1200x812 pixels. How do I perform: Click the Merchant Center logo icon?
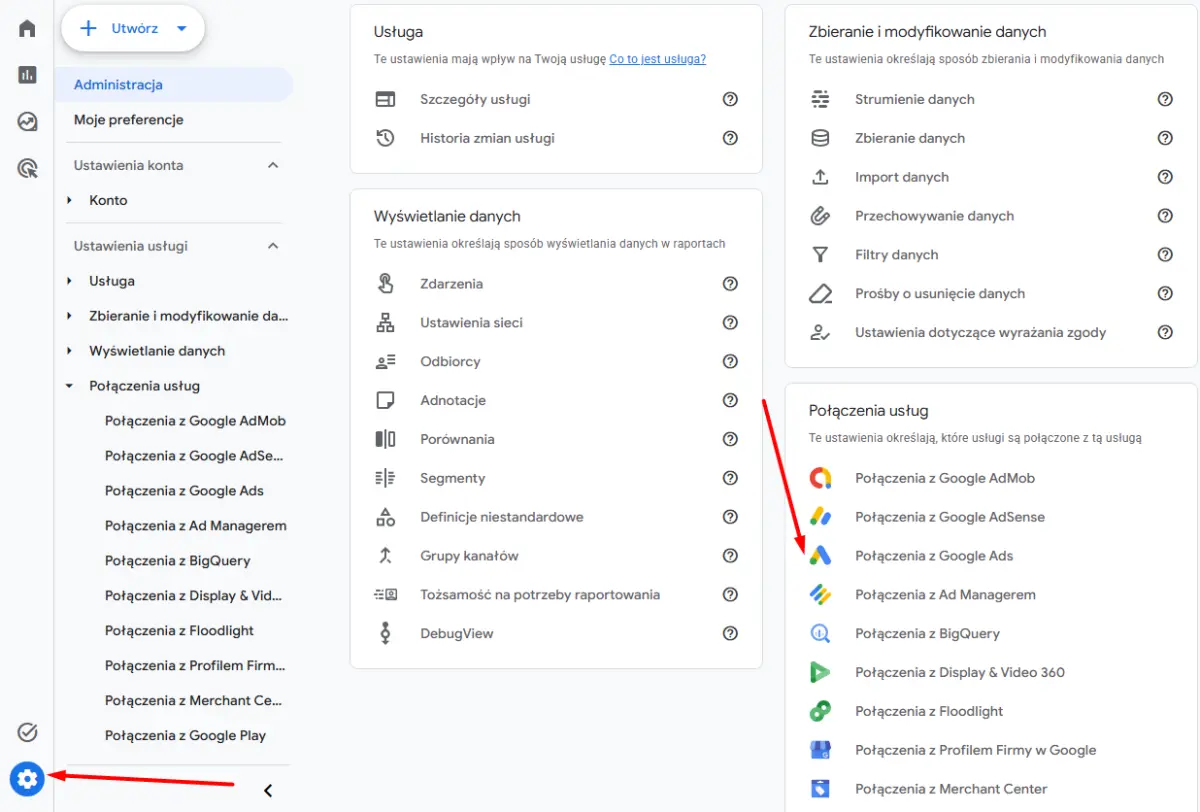tap(820, 789)
